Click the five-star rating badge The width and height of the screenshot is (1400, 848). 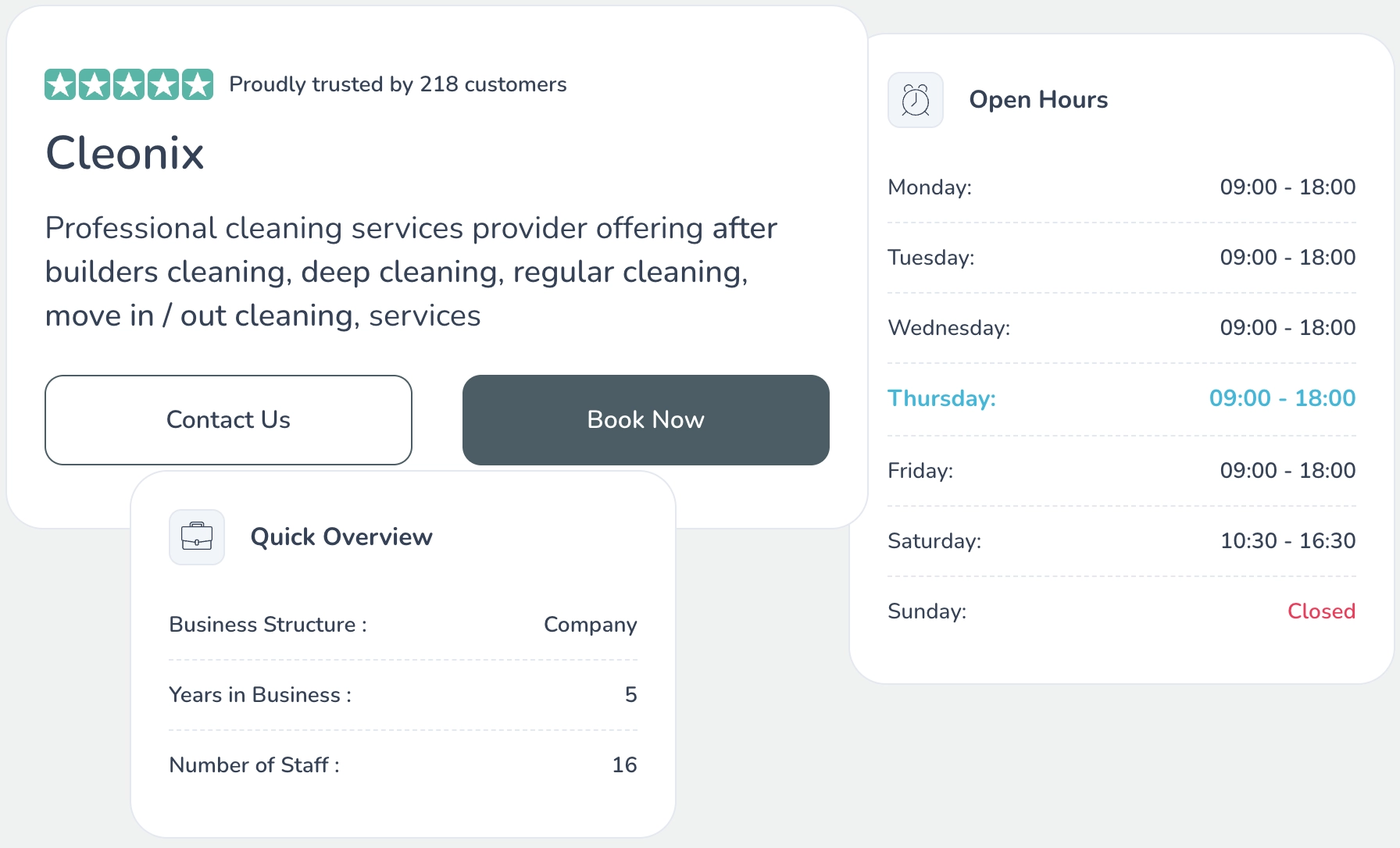click(x=129, y=84)
